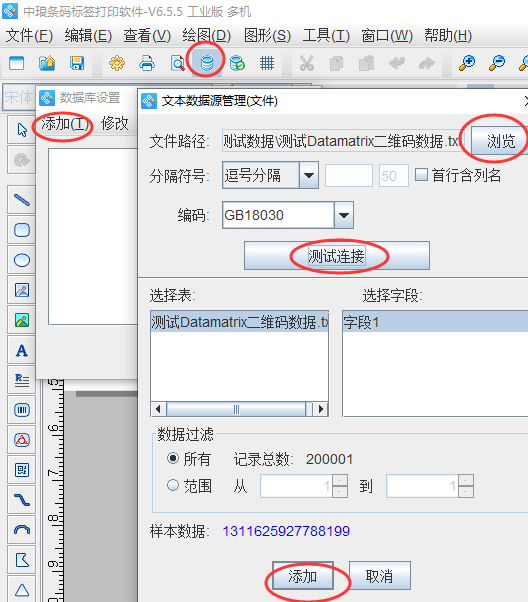Select the 所有 radio option

click(x=173, y=458)
